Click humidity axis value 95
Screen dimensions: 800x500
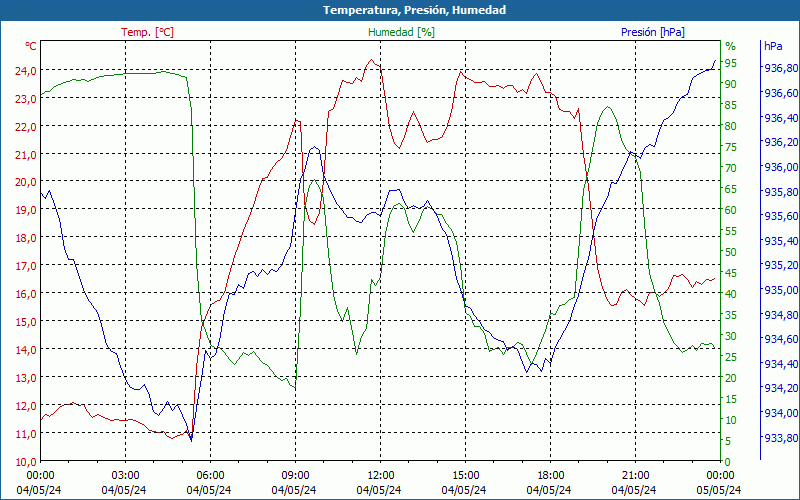click(x=731, y=63)
